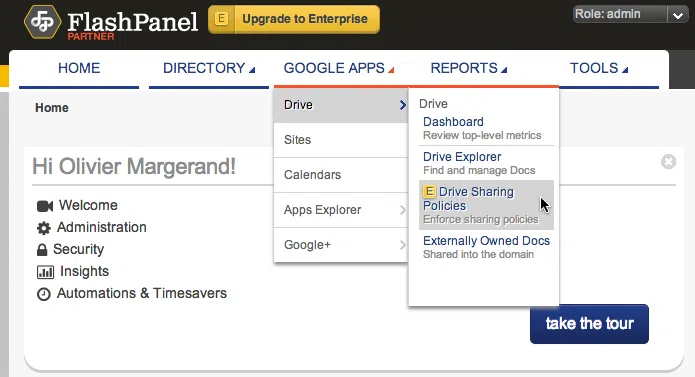Open the Role: admin dropdown
695x377 pixels.
[x=630, y=15]
